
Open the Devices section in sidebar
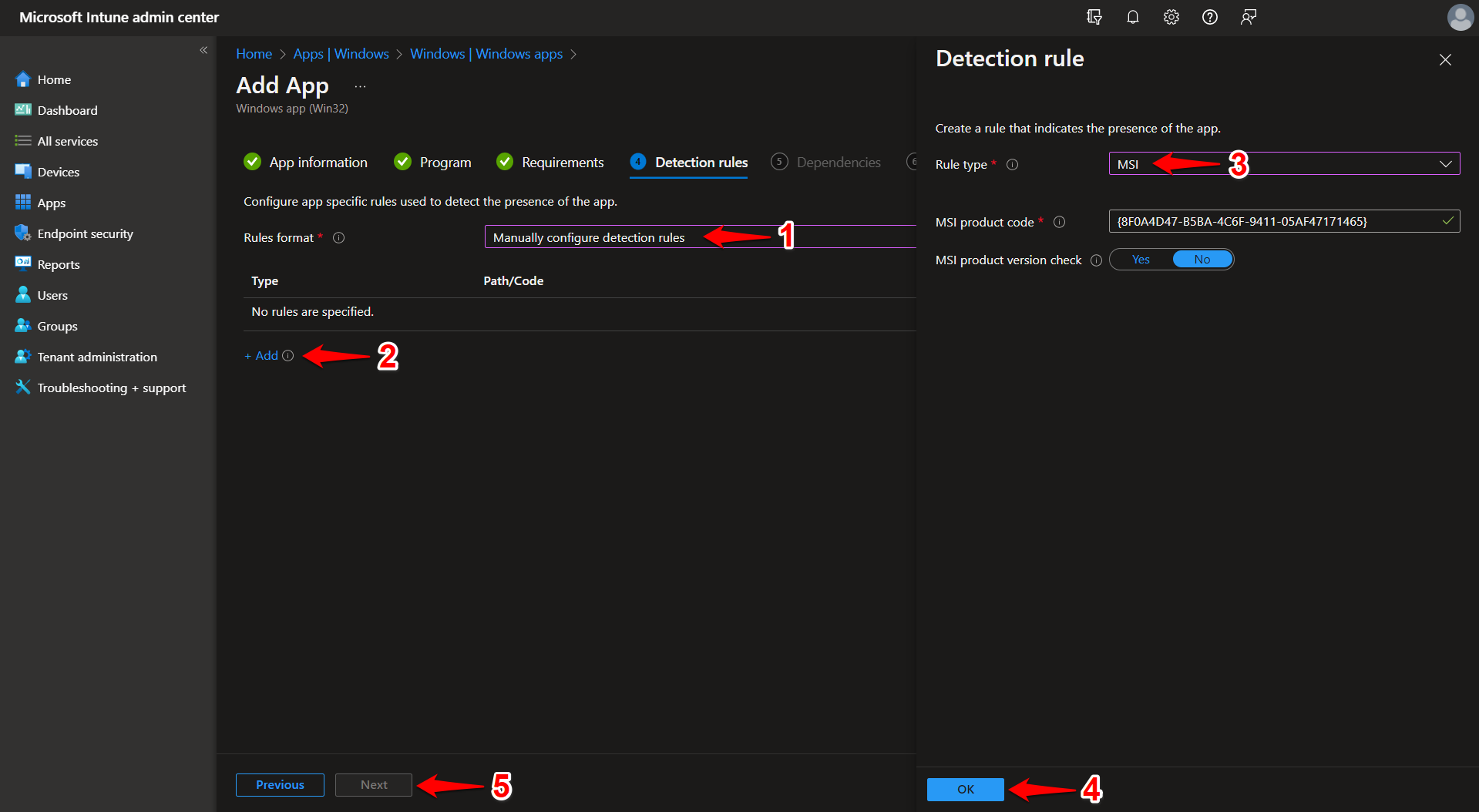[x=58, y=171]
